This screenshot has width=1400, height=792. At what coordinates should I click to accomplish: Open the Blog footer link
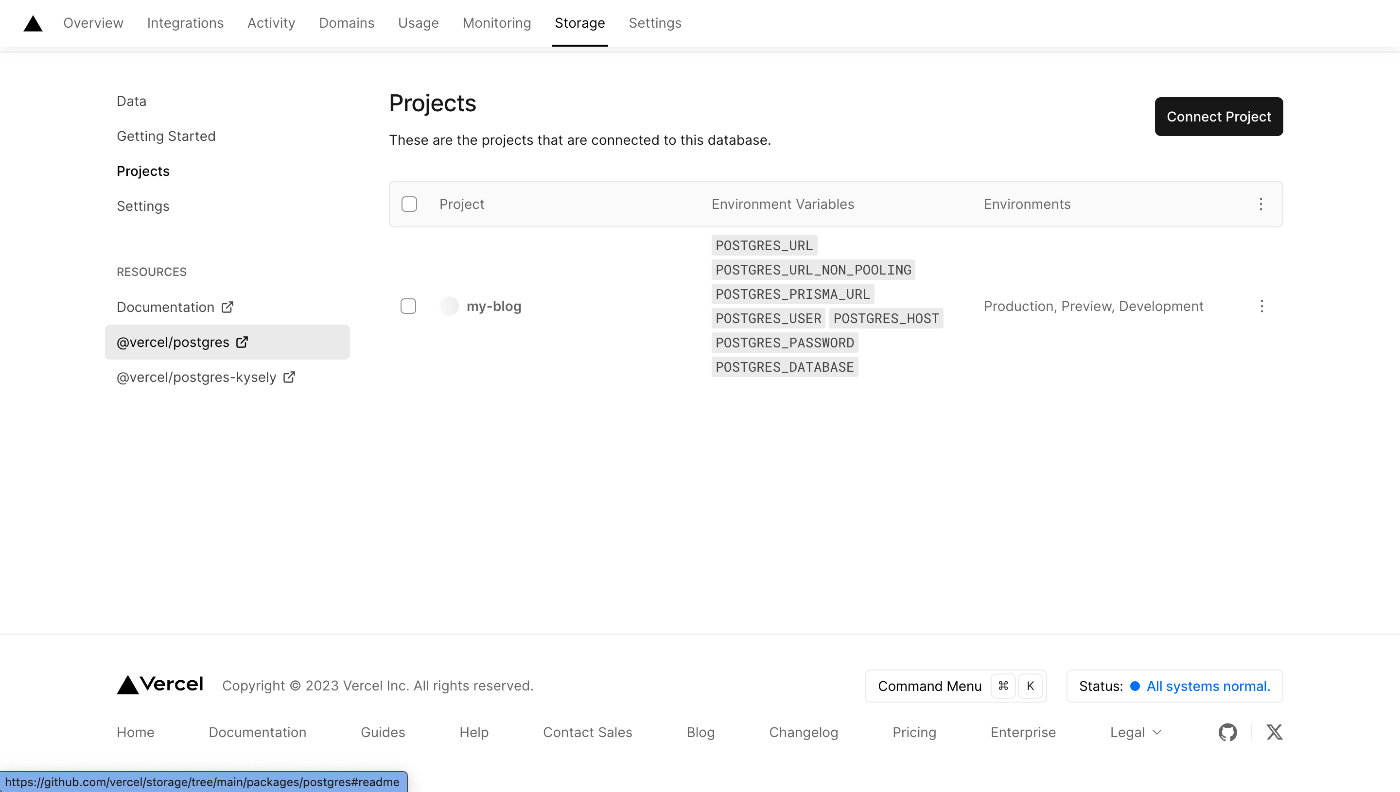pos(701,732)
